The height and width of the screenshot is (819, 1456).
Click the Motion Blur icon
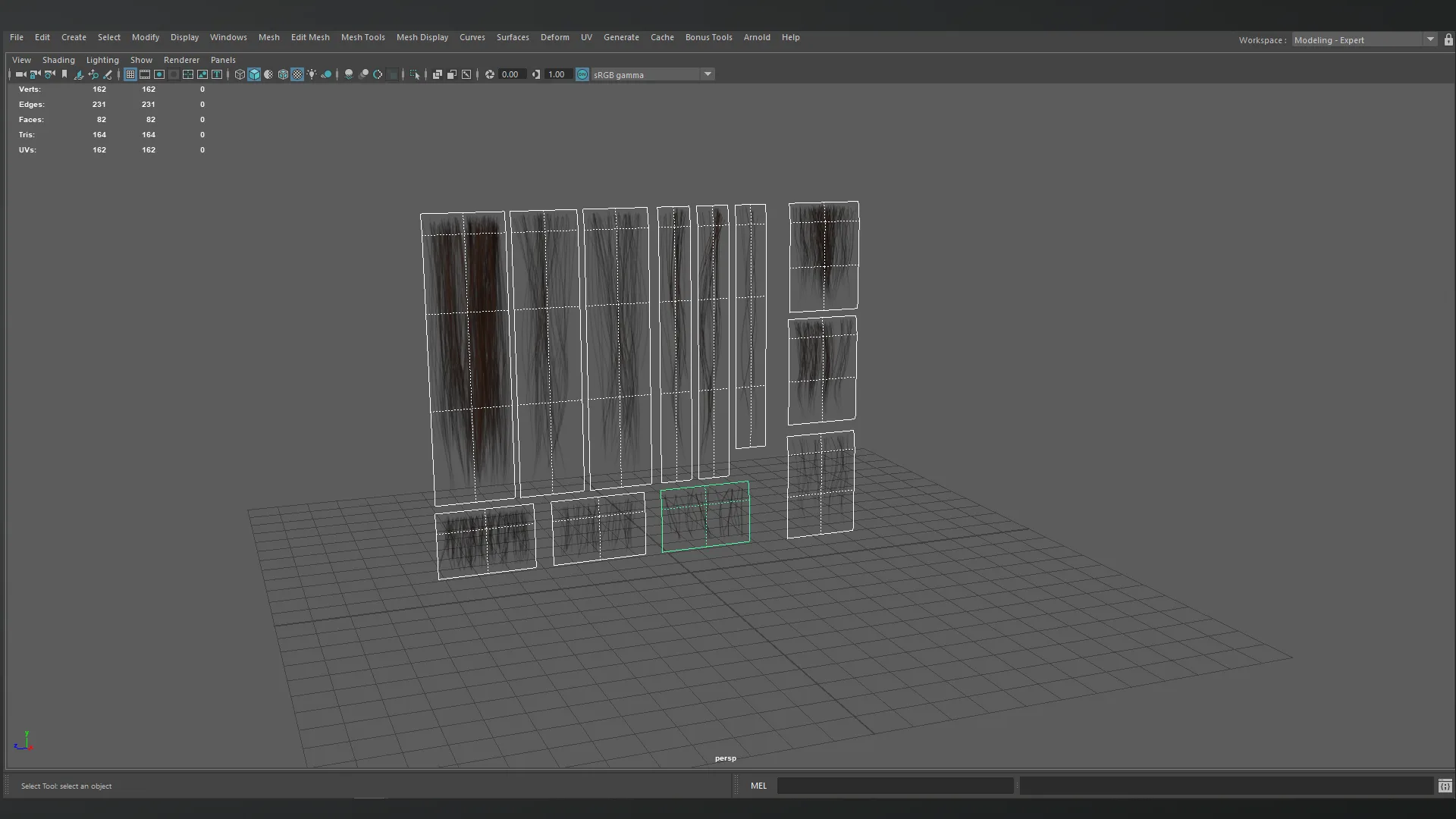tap(363, 74)
